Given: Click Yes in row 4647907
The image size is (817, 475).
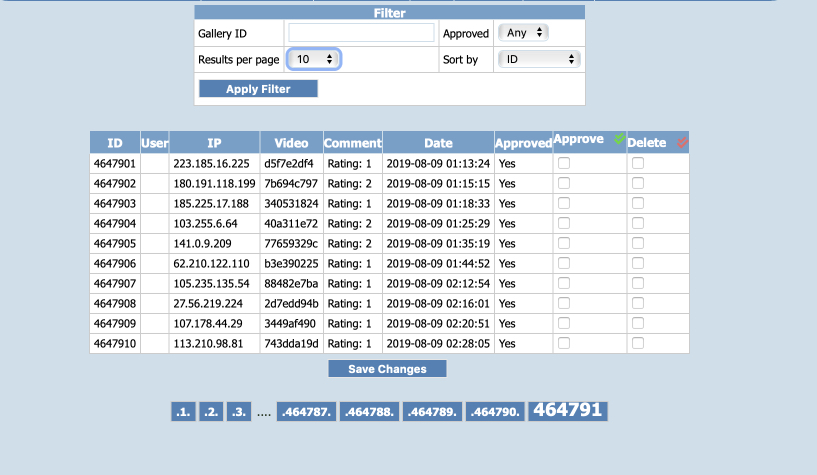Looking at the screenshot, I should click(x=507, y=283).
